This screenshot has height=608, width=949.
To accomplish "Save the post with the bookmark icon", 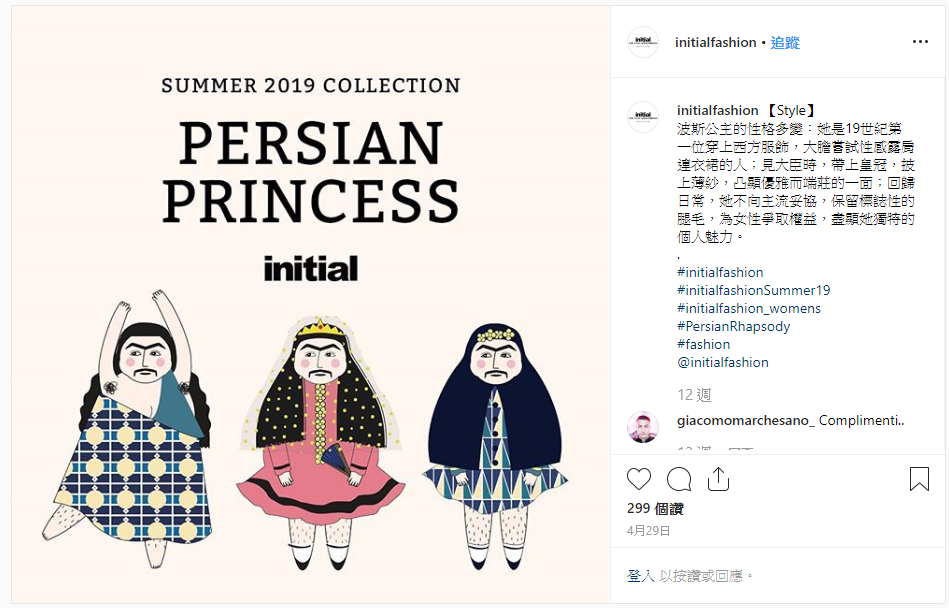I will pyautogui.click(x=919, y=479).
